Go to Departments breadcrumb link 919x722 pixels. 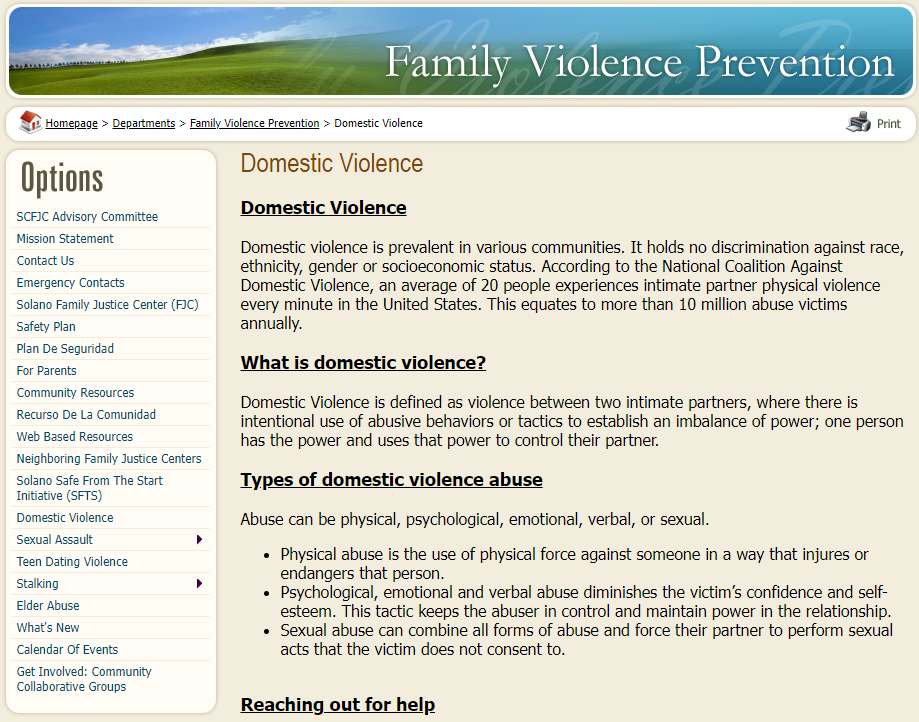pos(144,123)
